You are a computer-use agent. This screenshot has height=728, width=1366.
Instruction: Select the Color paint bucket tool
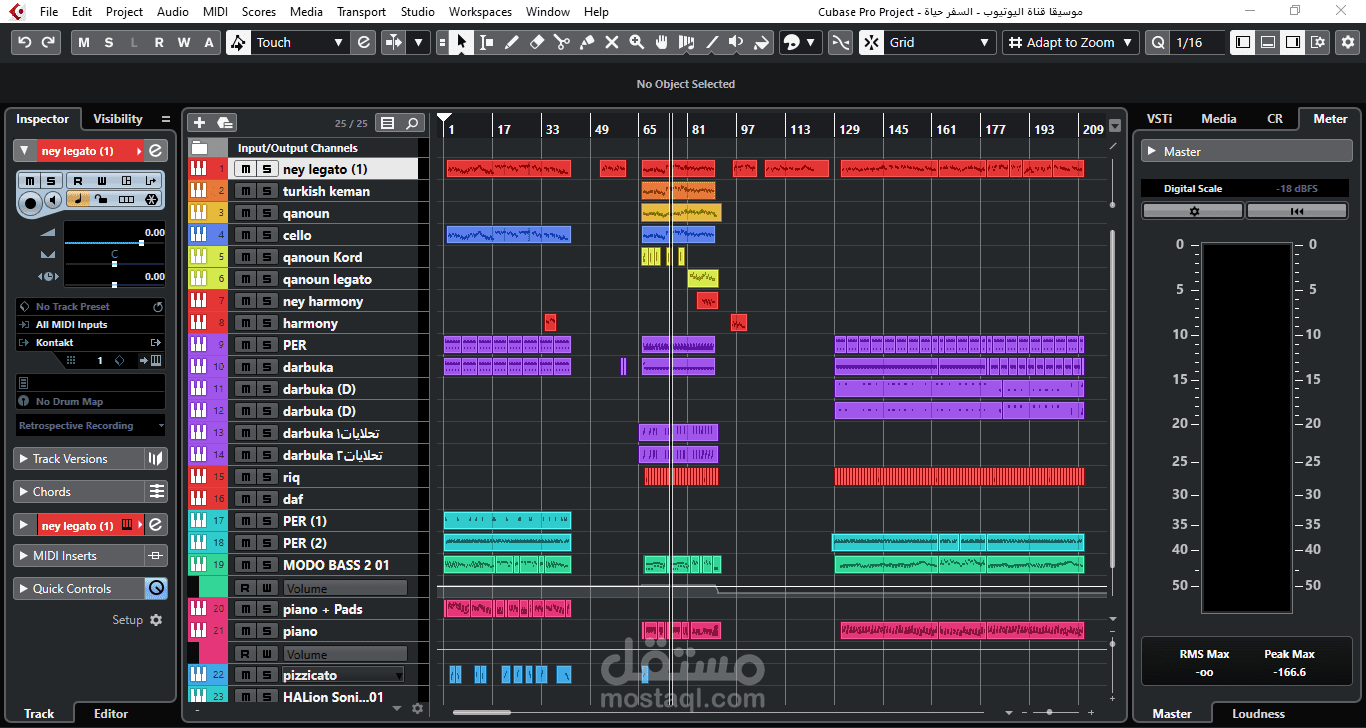click(761, 42)
